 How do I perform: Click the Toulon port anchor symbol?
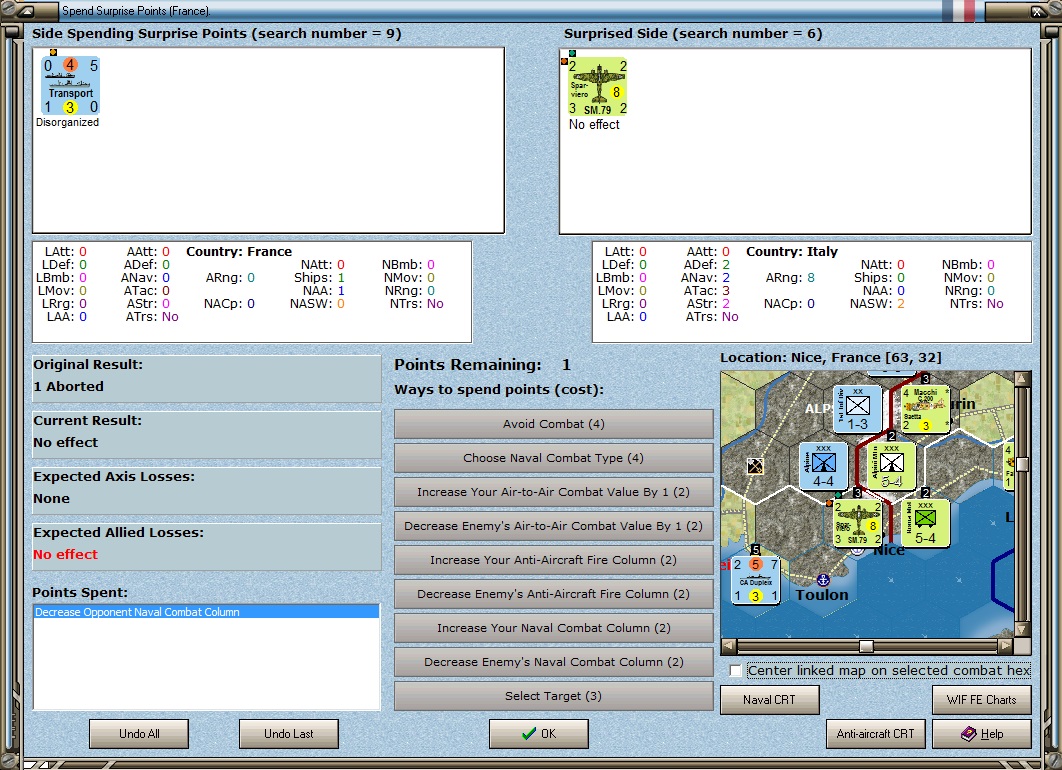823,580
